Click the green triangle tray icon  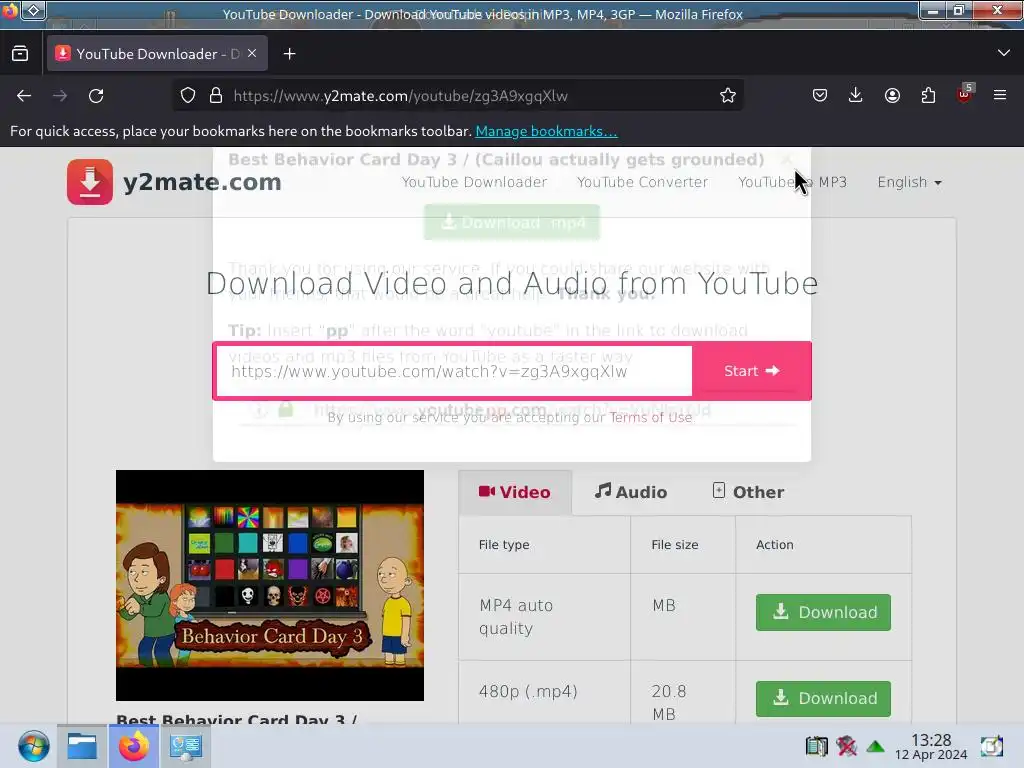click(x=875, y=746)
